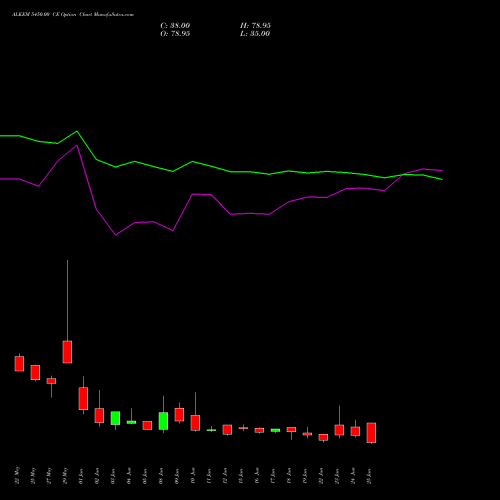500x500 pixels.
Task: Click the open value O: 78.95
Action: [175, 34]
